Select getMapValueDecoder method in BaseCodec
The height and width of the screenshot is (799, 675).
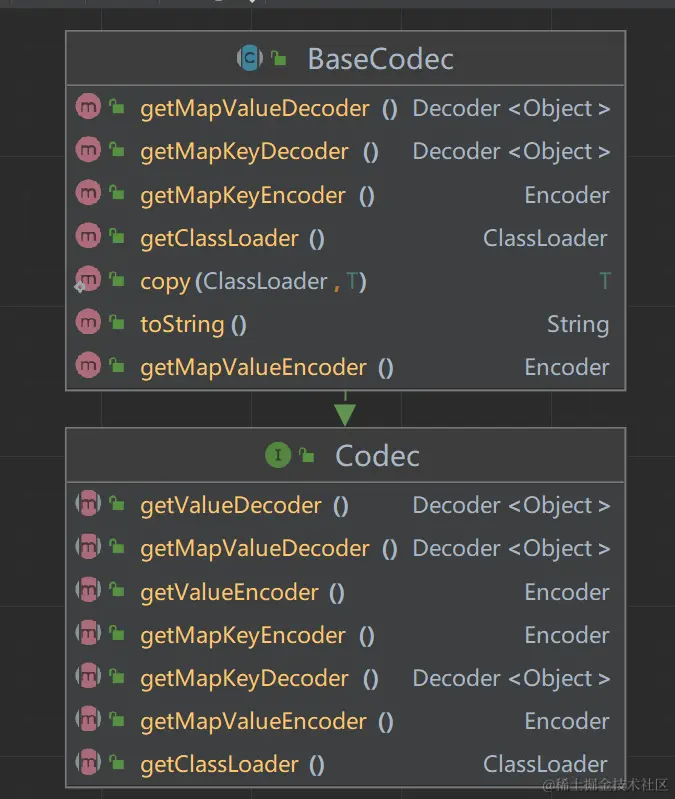click(345, 108)
